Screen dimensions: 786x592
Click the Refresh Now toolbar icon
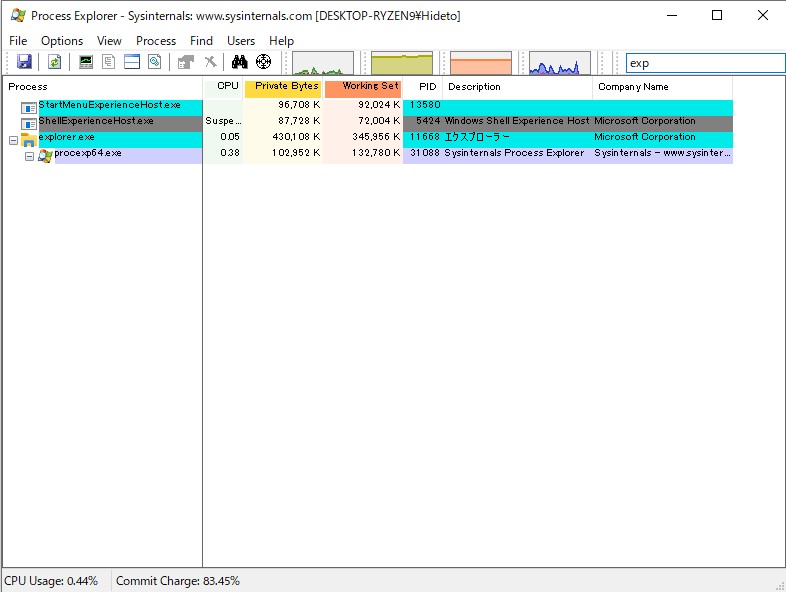(x=54, y=62)
